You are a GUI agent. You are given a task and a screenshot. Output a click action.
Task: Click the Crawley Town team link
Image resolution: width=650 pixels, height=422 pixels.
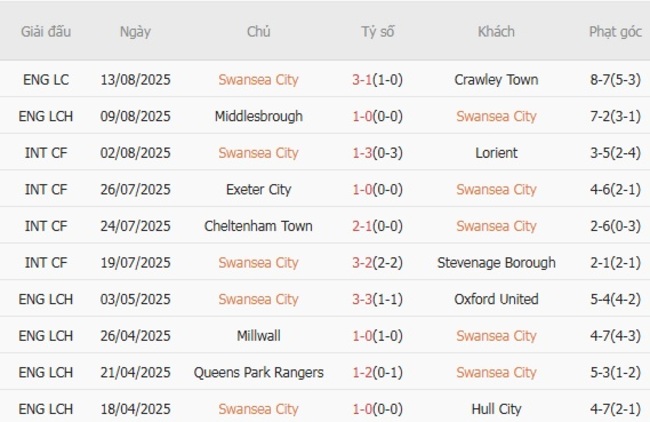click(495, 79)
